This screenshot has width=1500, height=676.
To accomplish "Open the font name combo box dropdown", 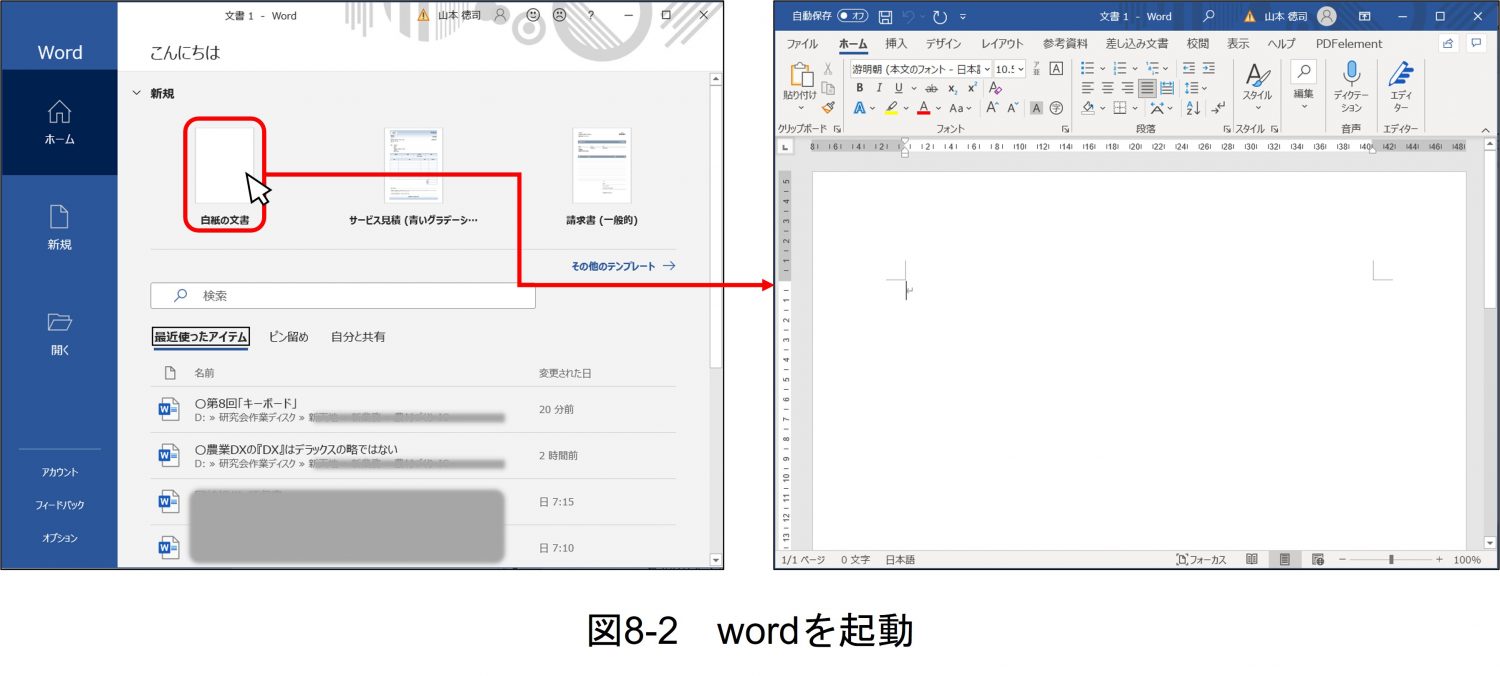I will (986, 69).
